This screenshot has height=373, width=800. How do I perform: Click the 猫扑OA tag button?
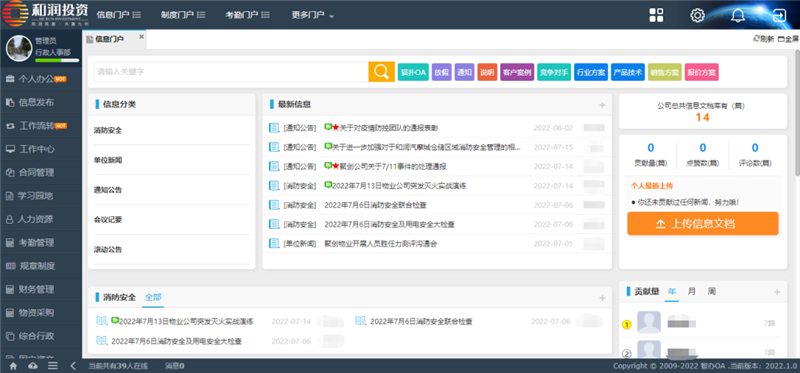point(413,72)
